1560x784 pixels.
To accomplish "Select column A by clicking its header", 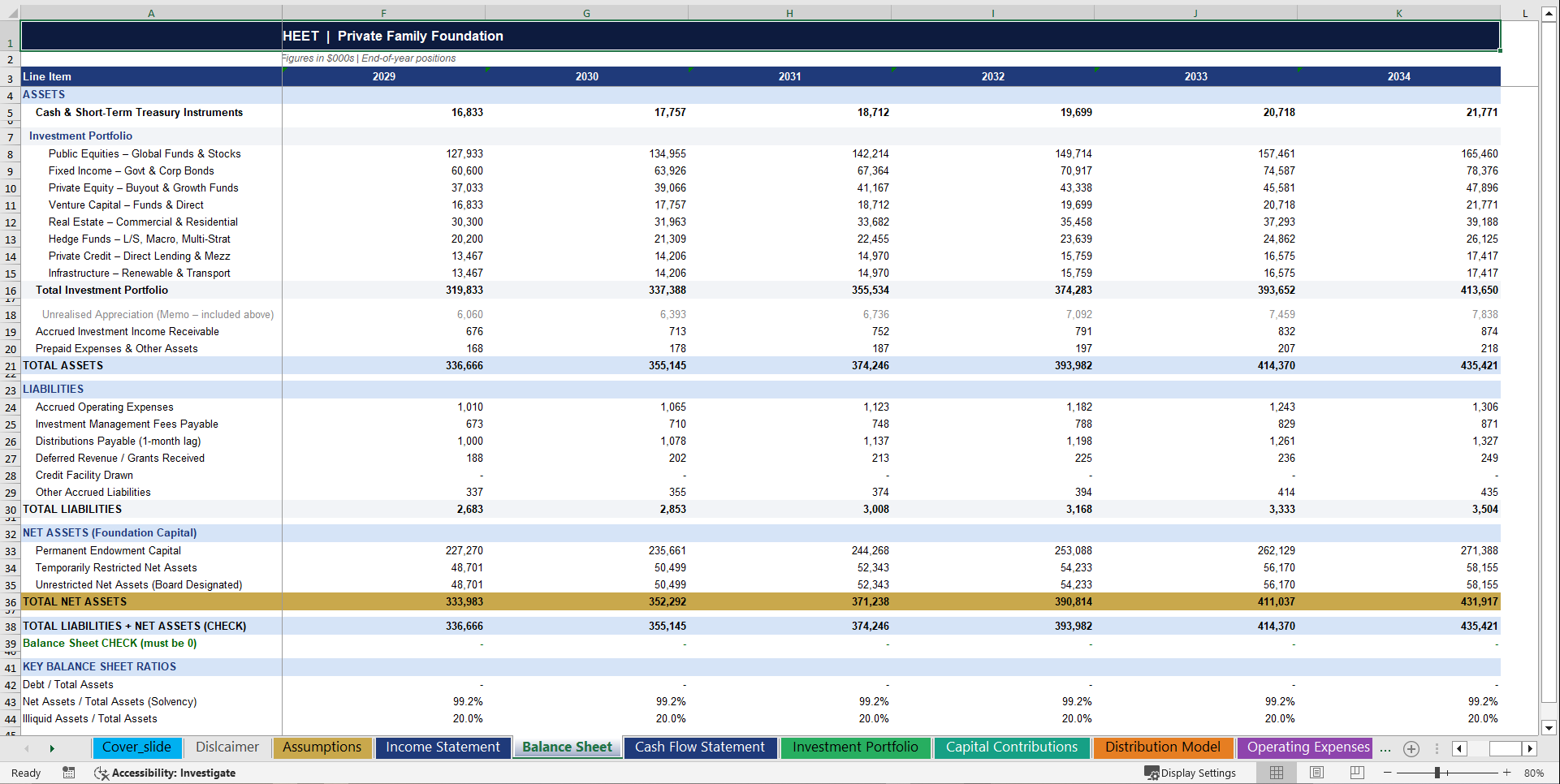I will 151,13.
